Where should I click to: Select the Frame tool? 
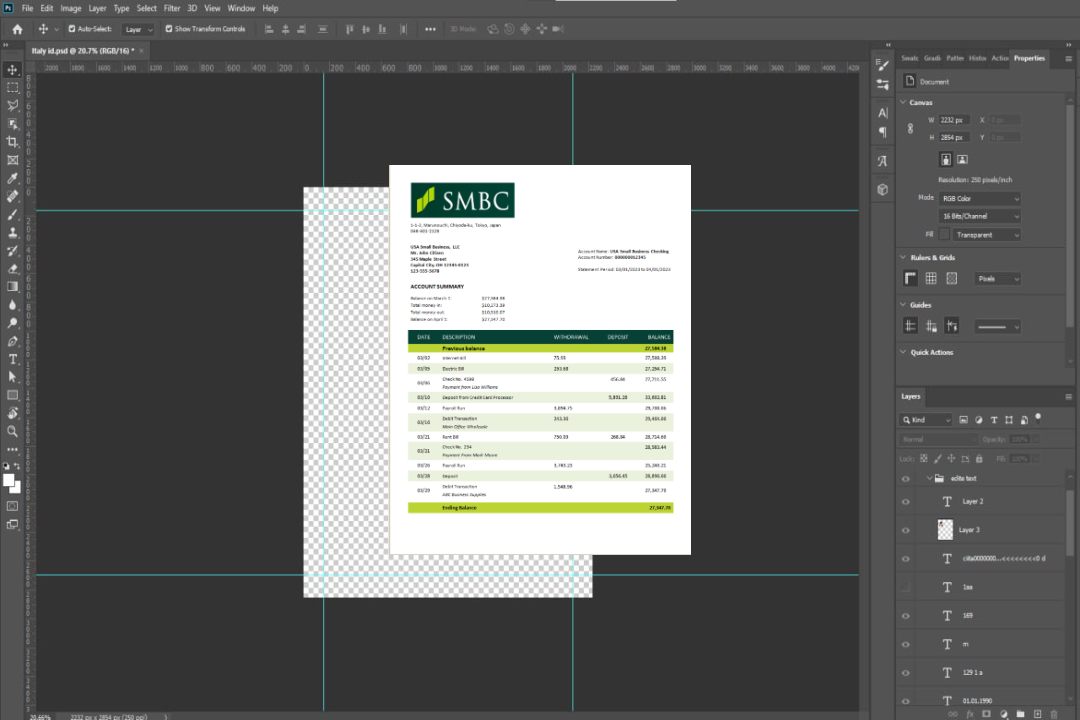(x=12, y=160)
